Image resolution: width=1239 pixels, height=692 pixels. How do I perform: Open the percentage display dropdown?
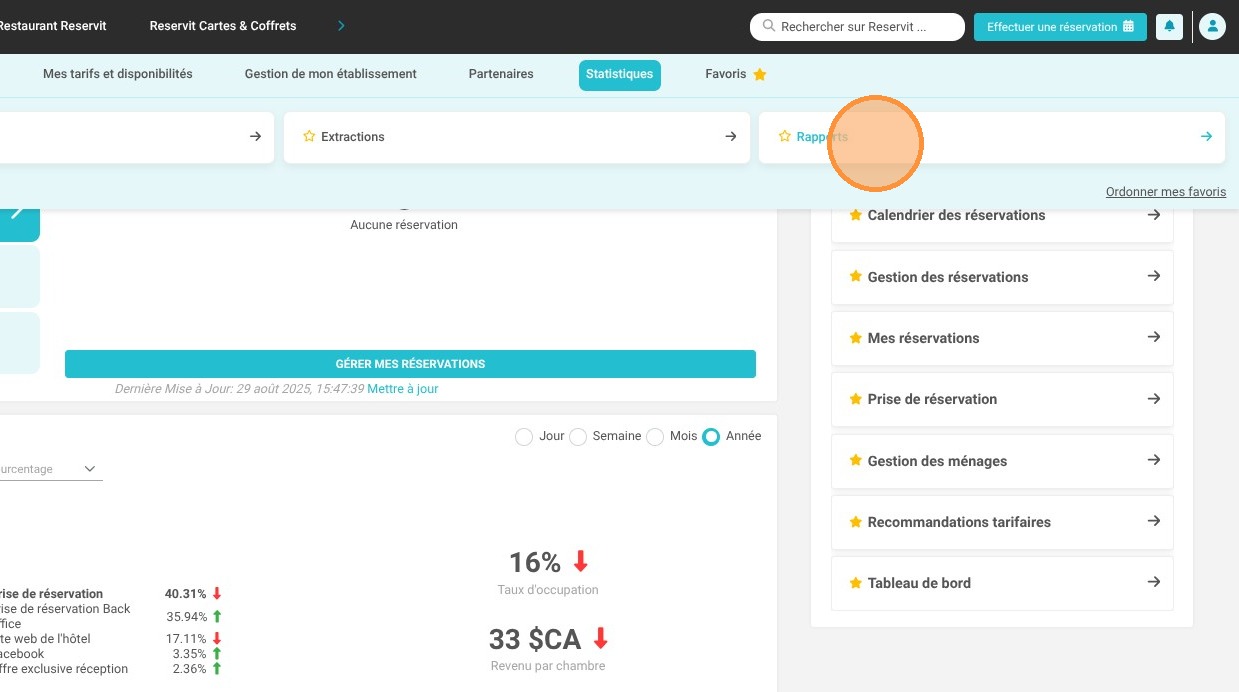[x=50, y=469]
